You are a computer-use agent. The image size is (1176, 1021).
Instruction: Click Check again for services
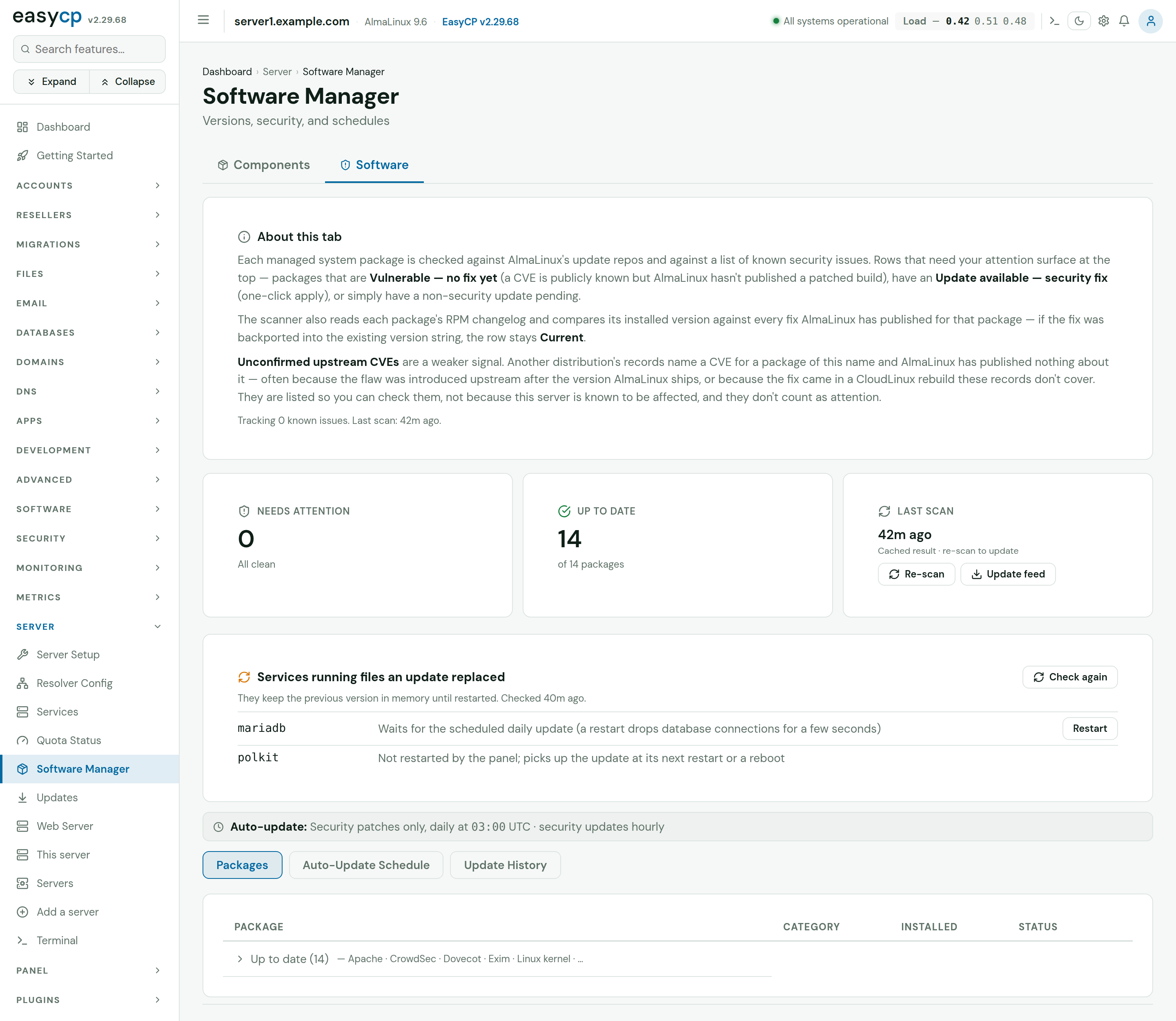click(1069, 677)
